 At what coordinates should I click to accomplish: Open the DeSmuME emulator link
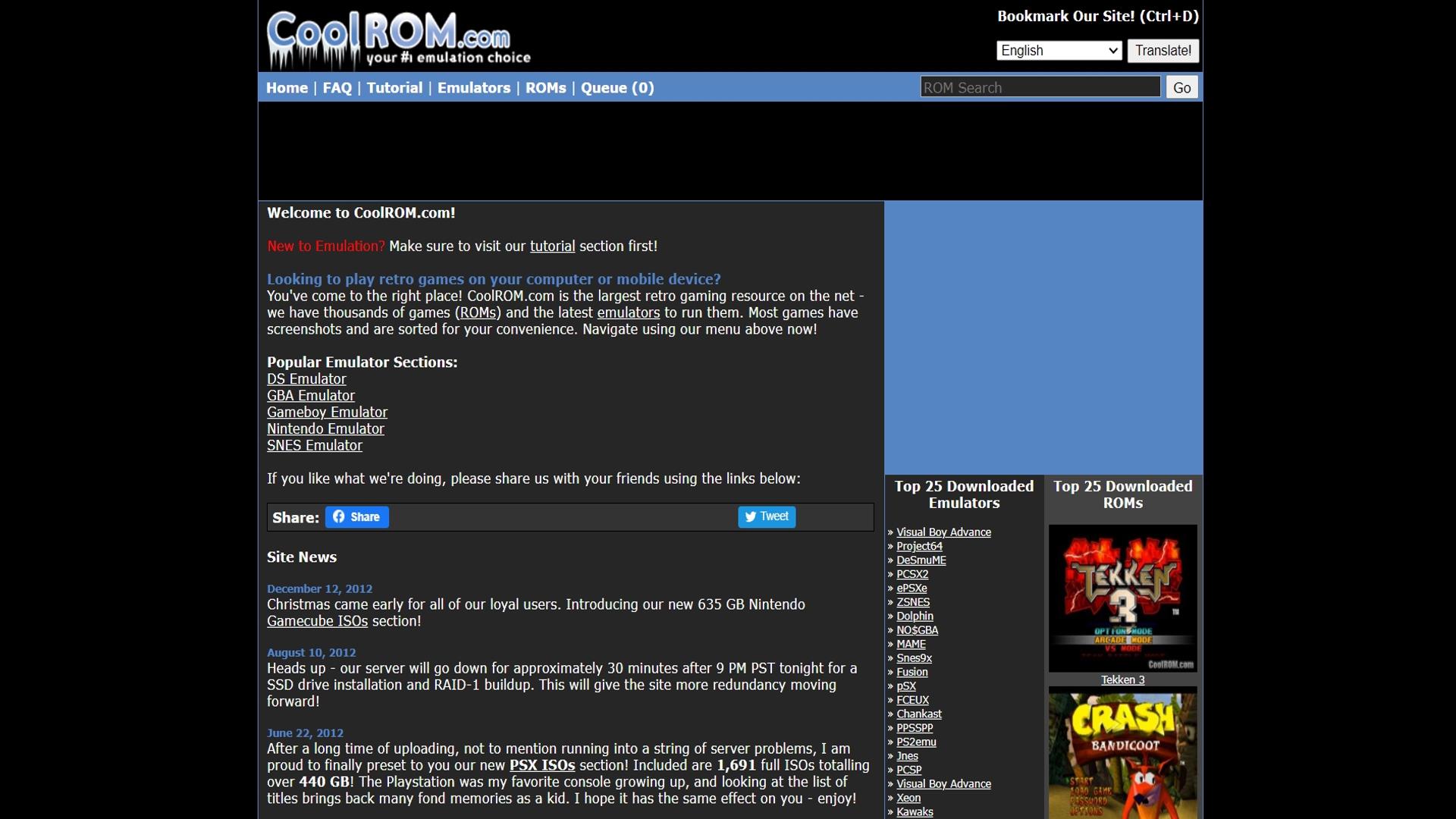tap(921, 560)
